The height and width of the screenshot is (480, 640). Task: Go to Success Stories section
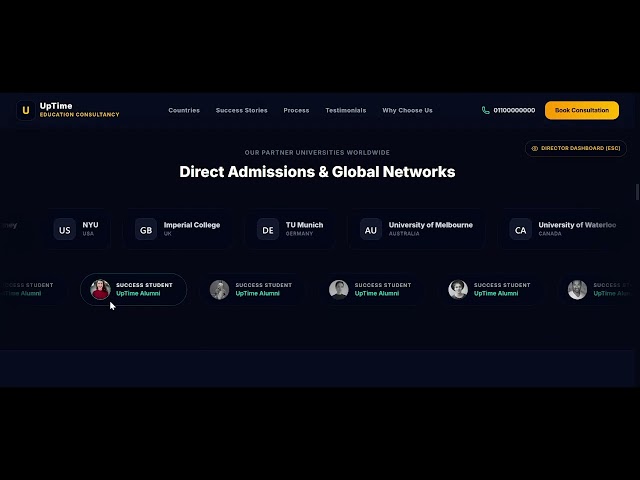click(242, 110)
